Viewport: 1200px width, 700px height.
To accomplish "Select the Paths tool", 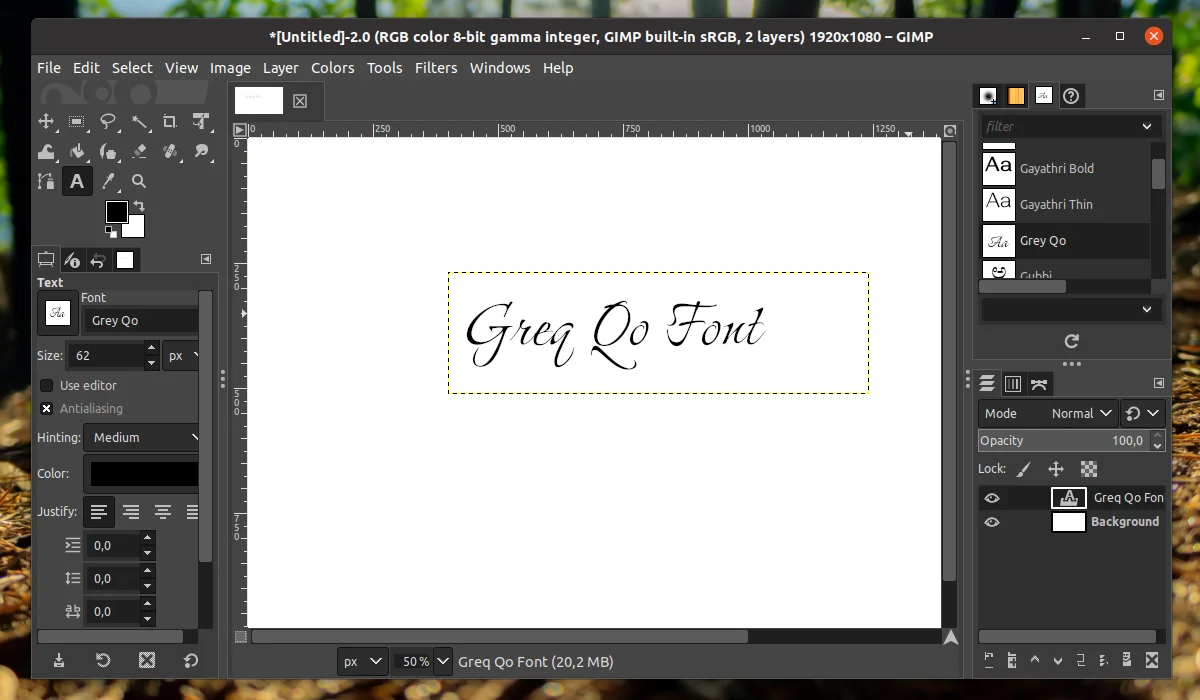I will click(x=46, y=181).
